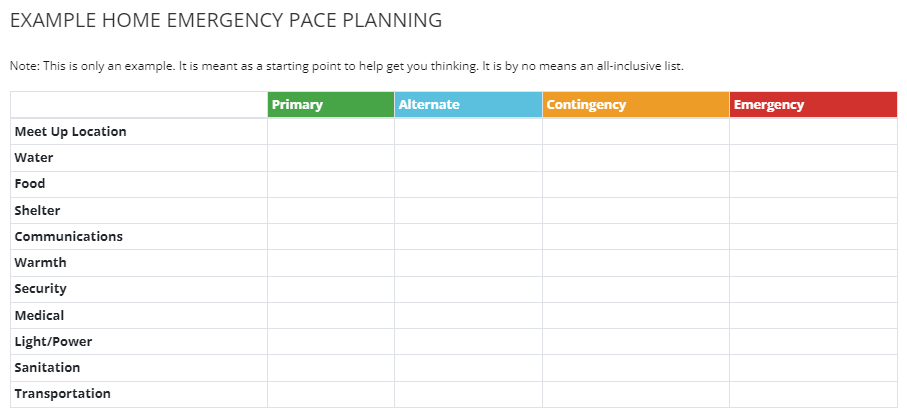The image size is (907, 416).
Task: Select the blue Alternate column header
Action: click(x=469, y=105)
